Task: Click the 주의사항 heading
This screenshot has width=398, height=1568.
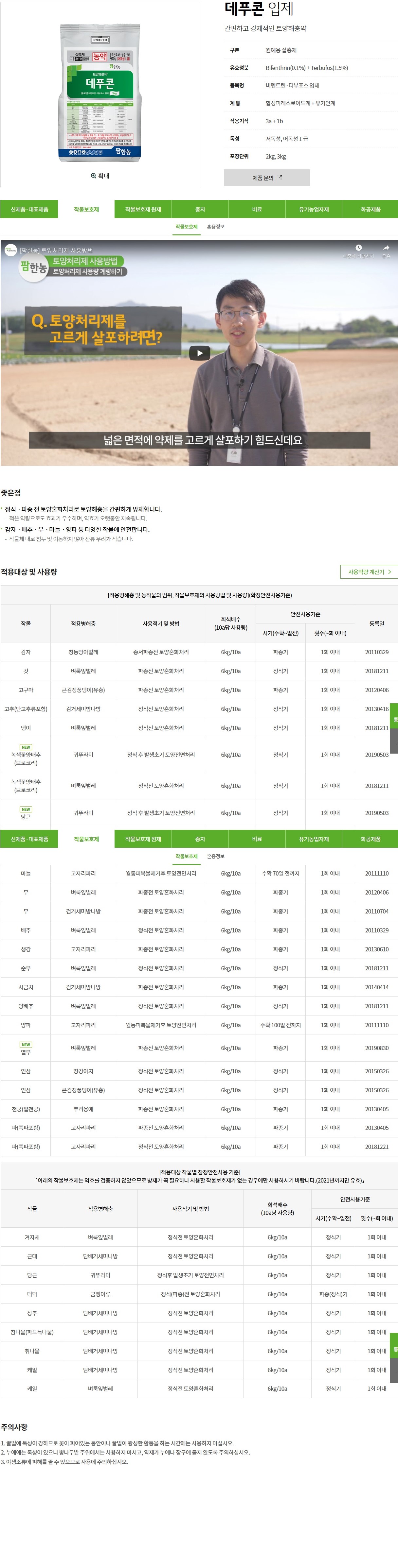Action: pos(14,1427)
